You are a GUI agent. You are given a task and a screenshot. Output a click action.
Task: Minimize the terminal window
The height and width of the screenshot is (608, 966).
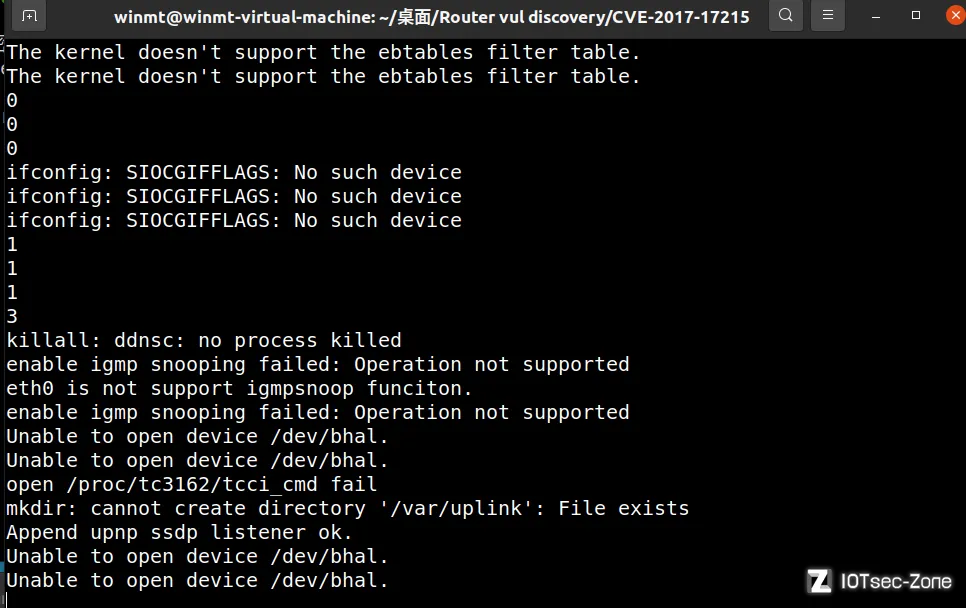coord(875,16)
